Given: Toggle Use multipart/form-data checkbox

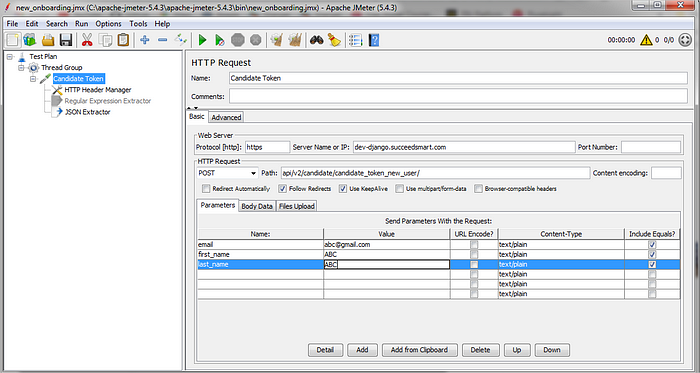Looking at the screenshot, I should [x=400, y=189].
